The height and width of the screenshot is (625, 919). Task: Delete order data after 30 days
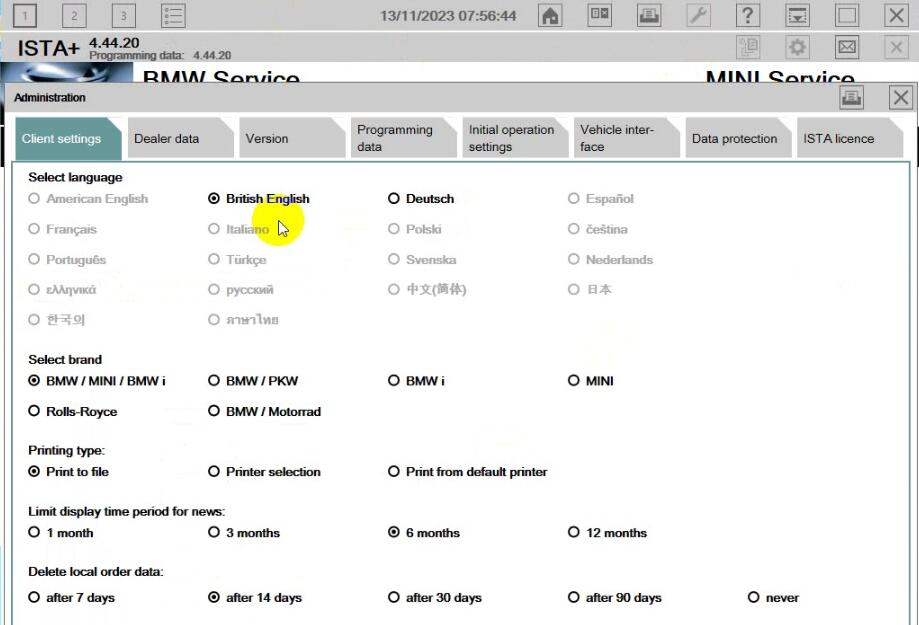click(435, 597)
